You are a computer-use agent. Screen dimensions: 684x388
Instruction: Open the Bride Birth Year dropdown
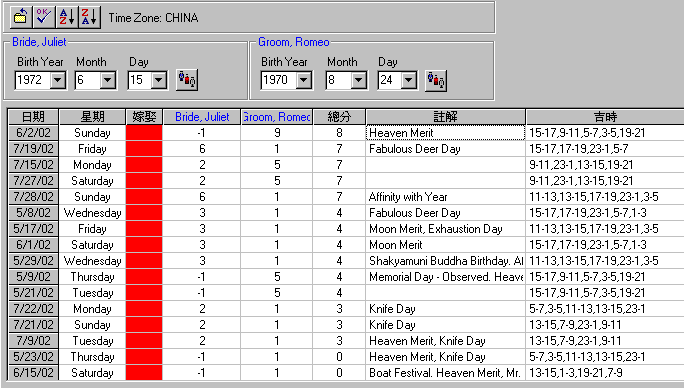[x=58, y=80]
